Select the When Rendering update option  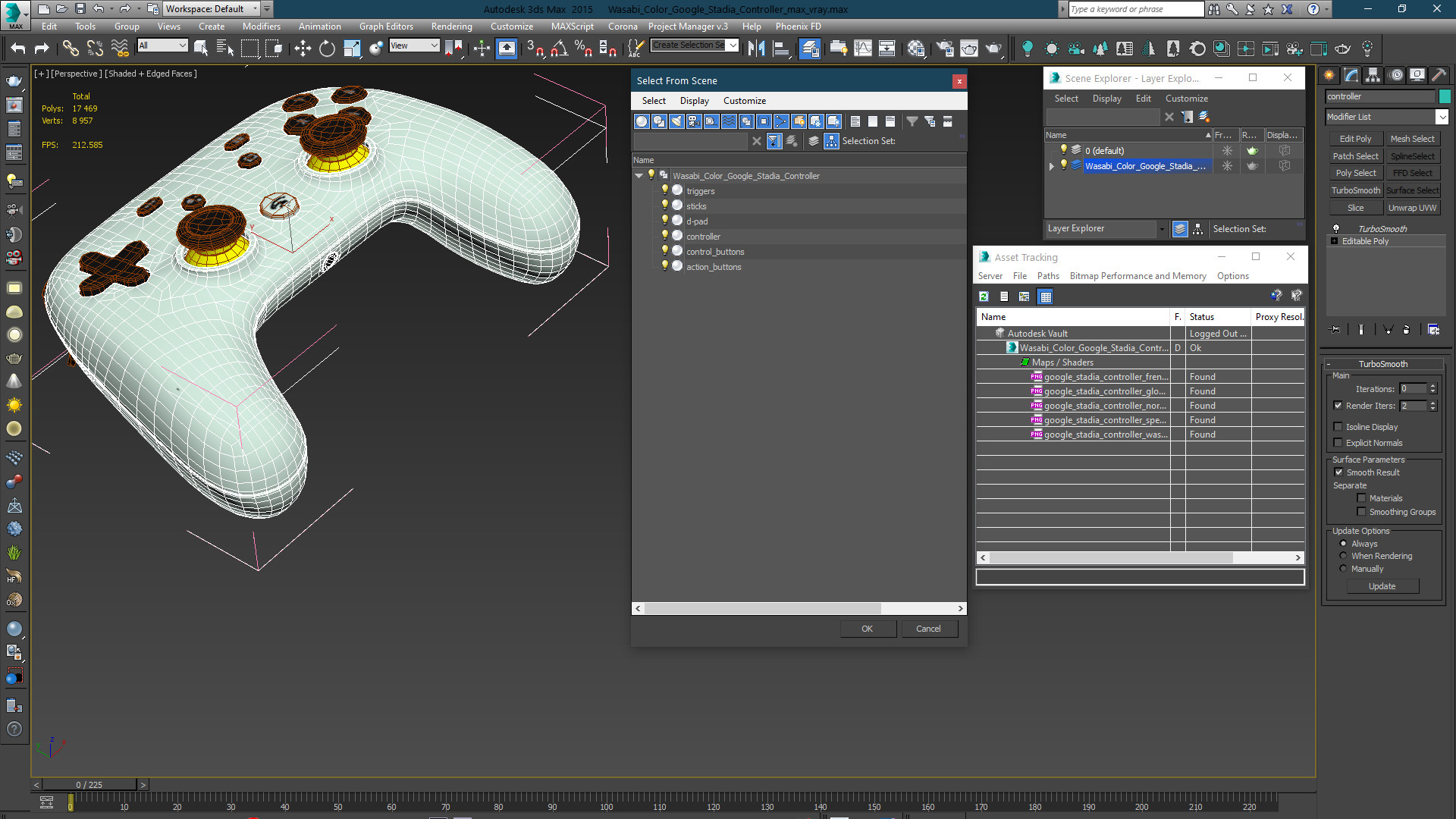click(1344, 556)
